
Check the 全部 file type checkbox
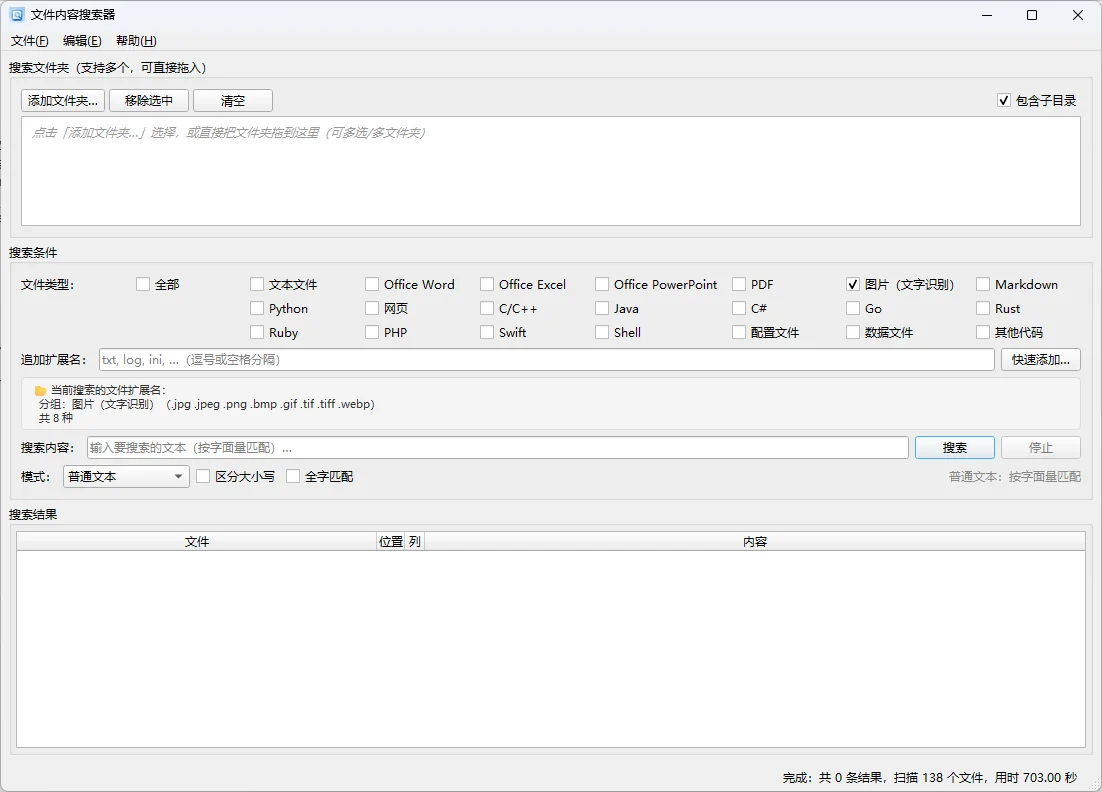(x=143, y=284)
